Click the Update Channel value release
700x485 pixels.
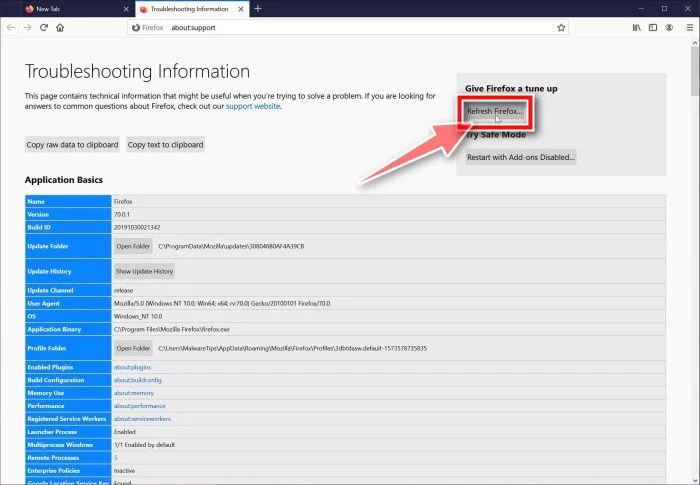(x=123, y=290)
